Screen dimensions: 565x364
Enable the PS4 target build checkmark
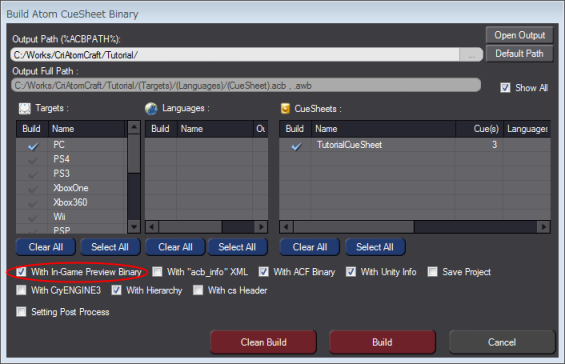[x=33, y=160]
